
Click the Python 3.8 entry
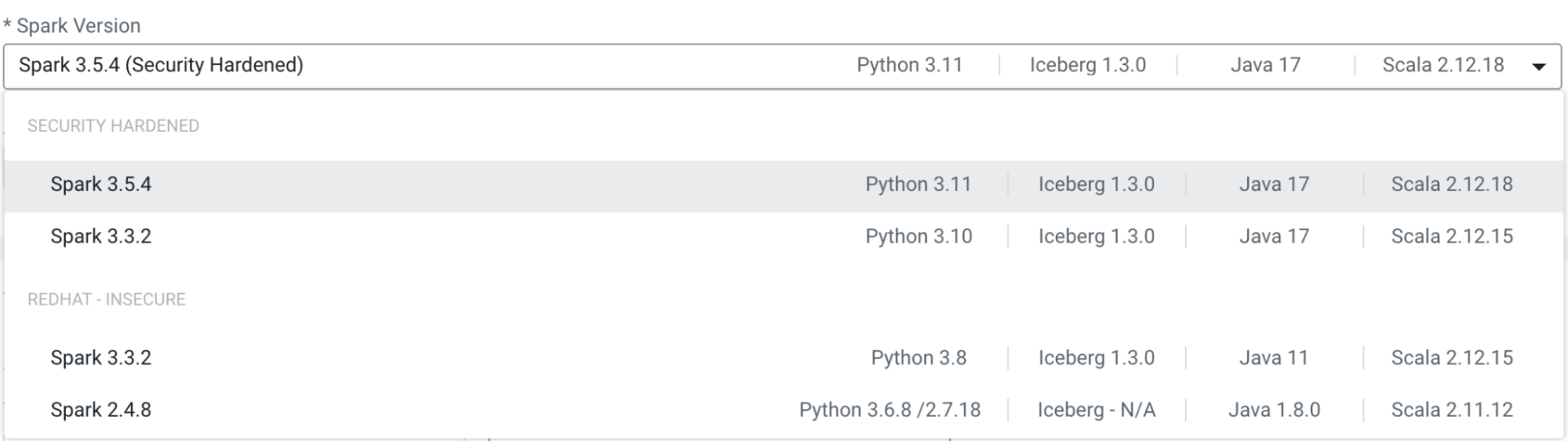tap(919, 358)
